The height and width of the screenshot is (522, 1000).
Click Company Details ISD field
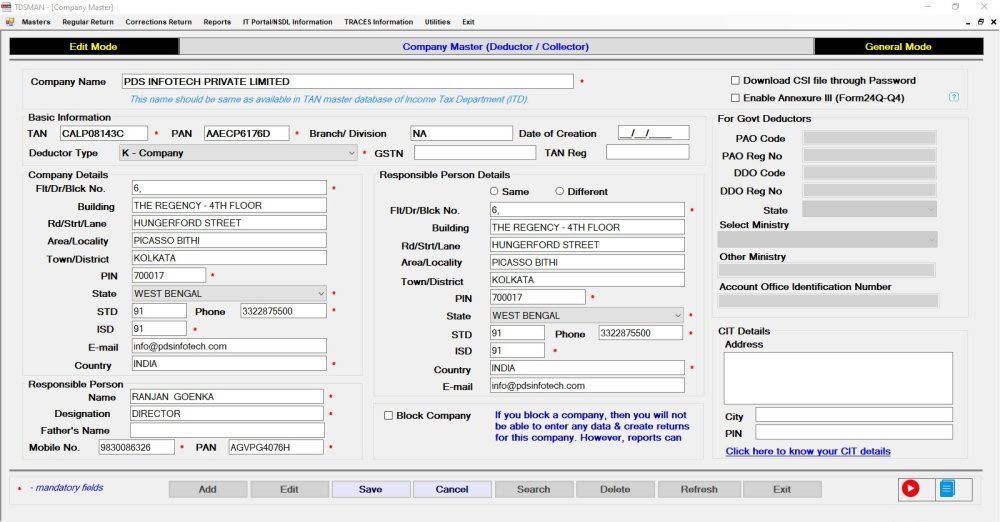[159, 329]
